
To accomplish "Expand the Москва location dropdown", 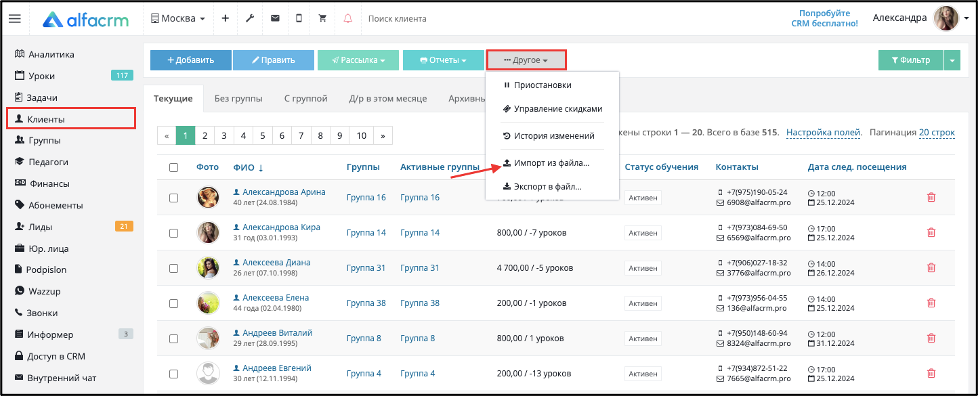I will (x=178, y=18).
